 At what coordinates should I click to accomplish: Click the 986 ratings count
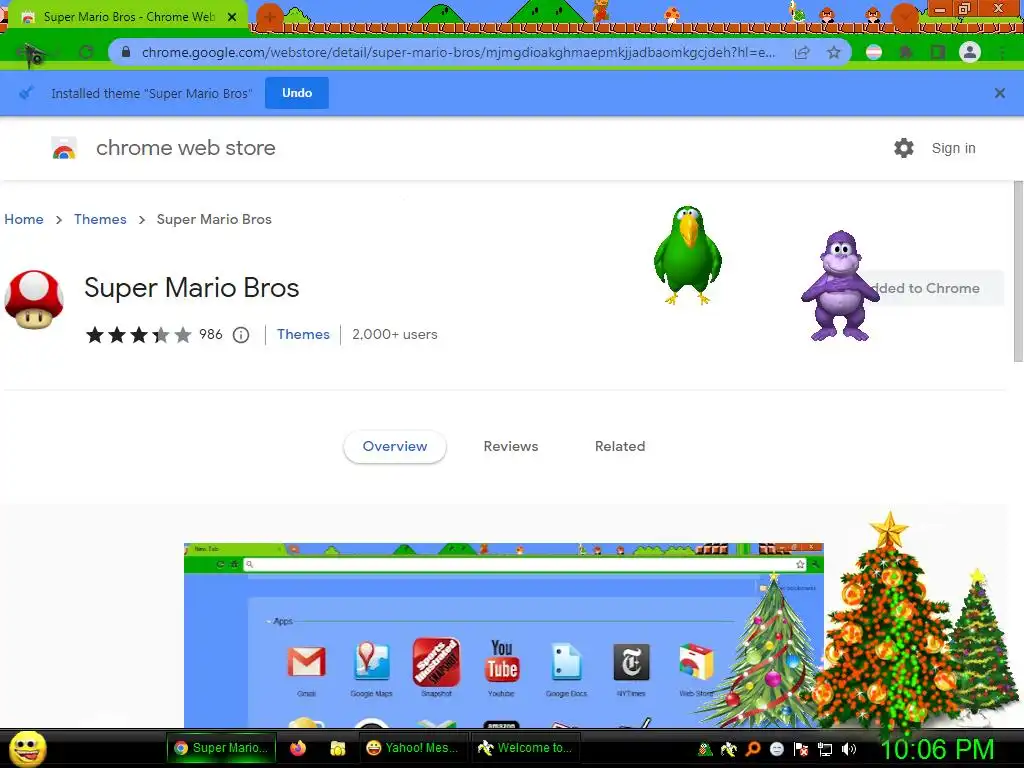point(210,334)
